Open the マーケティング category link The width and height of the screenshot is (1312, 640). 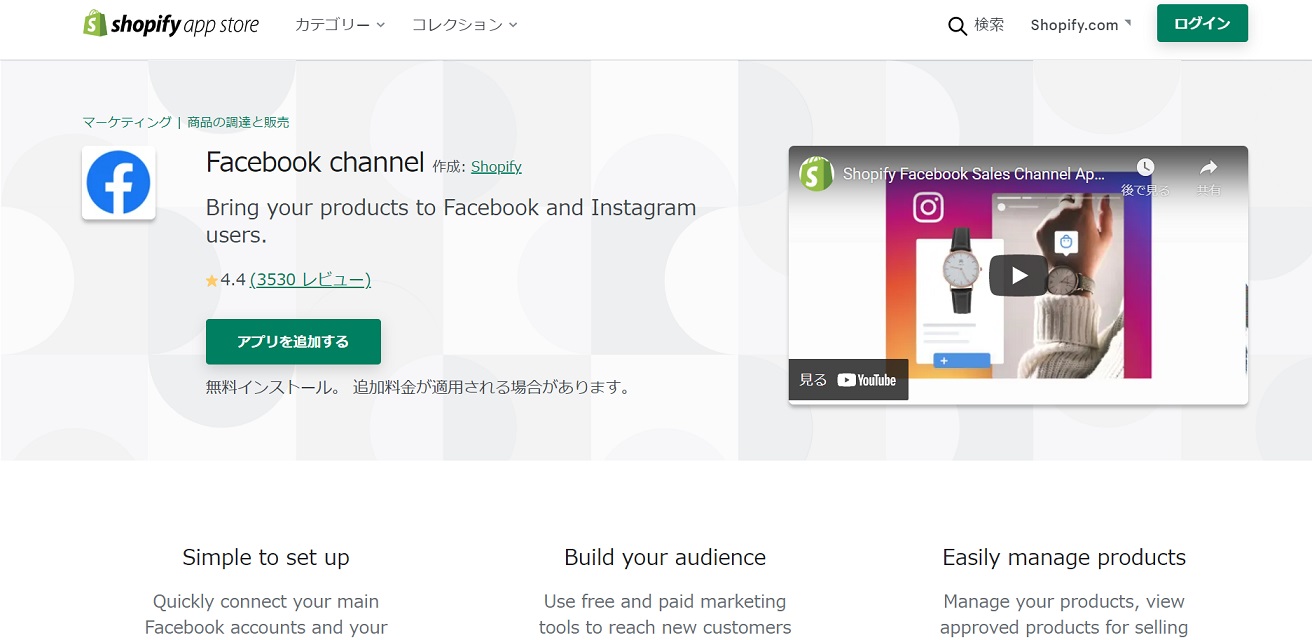pos(127,122)
